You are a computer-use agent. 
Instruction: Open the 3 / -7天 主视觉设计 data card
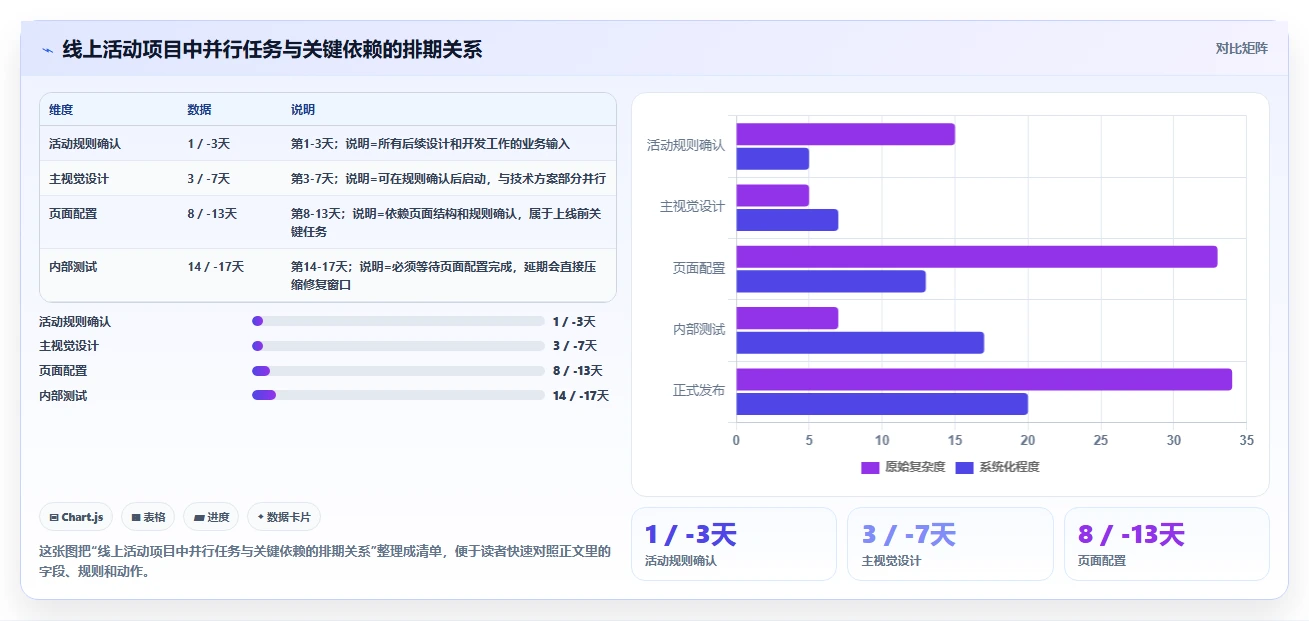click(950, 544)
